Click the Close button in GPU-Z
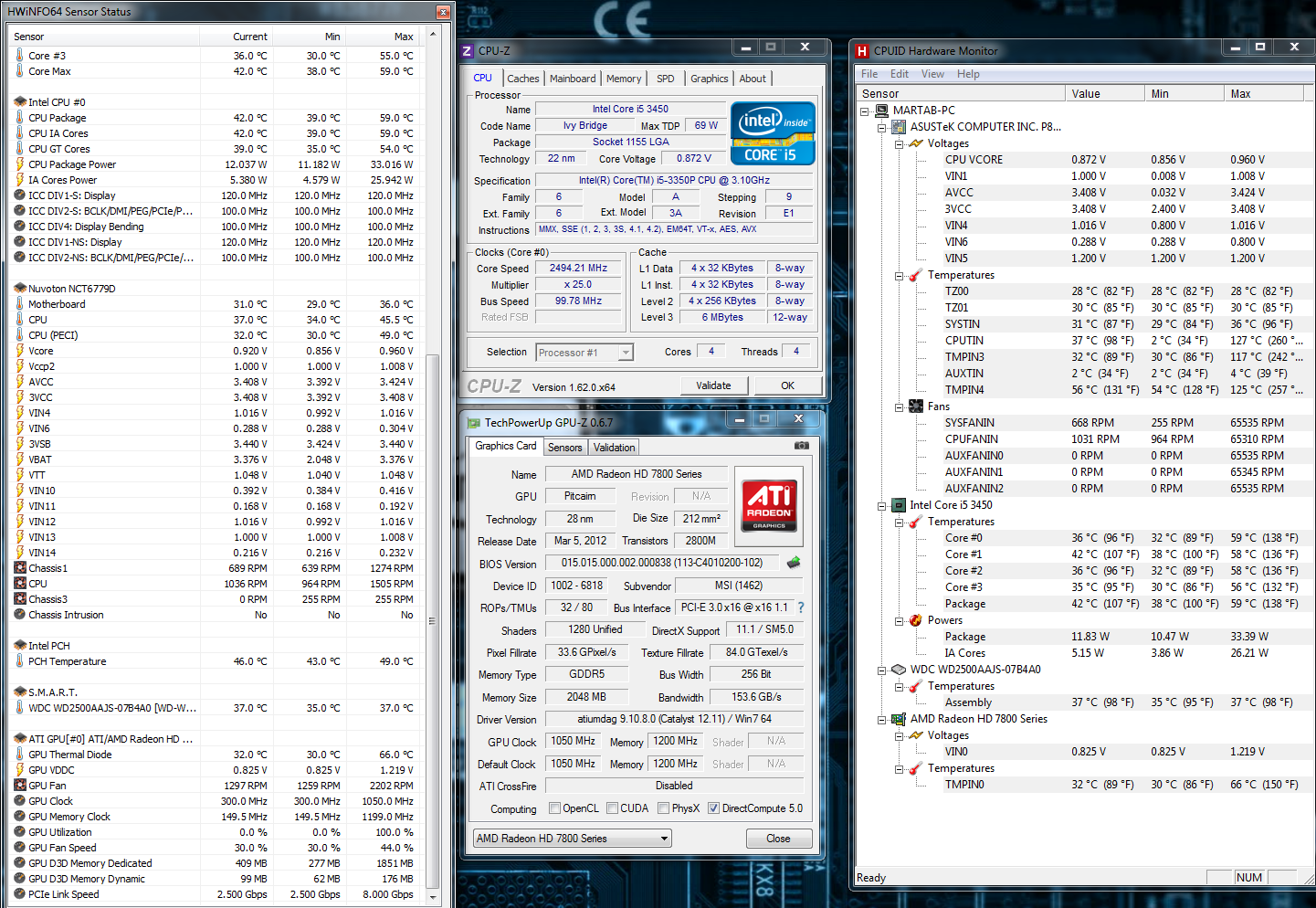This screenshot has height=908, width=1316. (x=778, y=839)
